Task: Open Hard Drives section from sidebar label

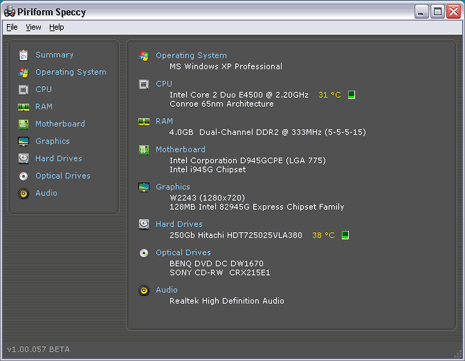Action: 59,159
